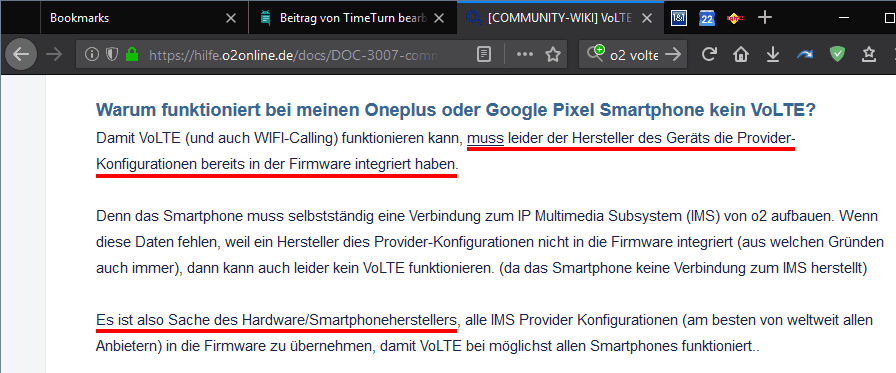This screenshot has height=373, width=896.
Task: Open the bookmarks star menu icon
Action: click(x=869, y=54)
